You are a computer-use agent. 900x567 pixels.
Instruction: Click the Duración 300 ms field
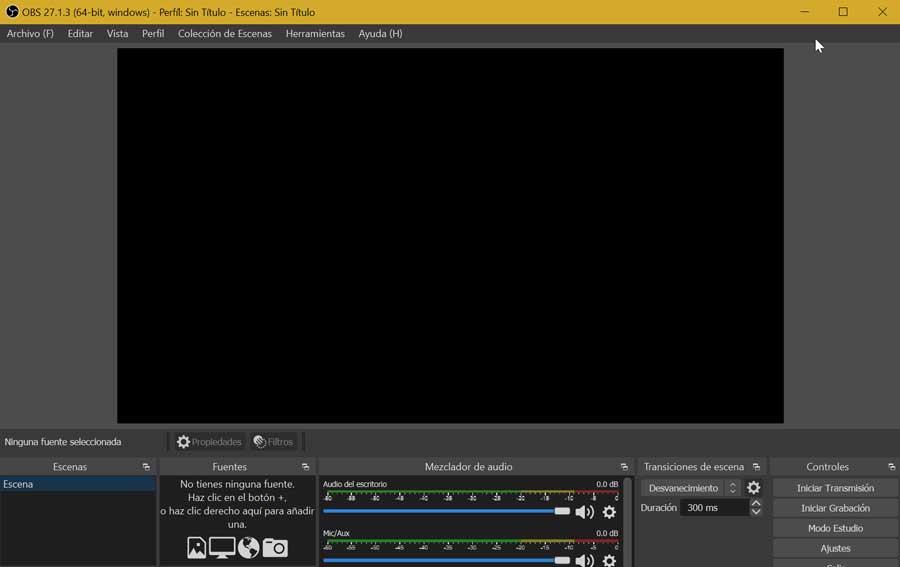[x=715, y=508]
